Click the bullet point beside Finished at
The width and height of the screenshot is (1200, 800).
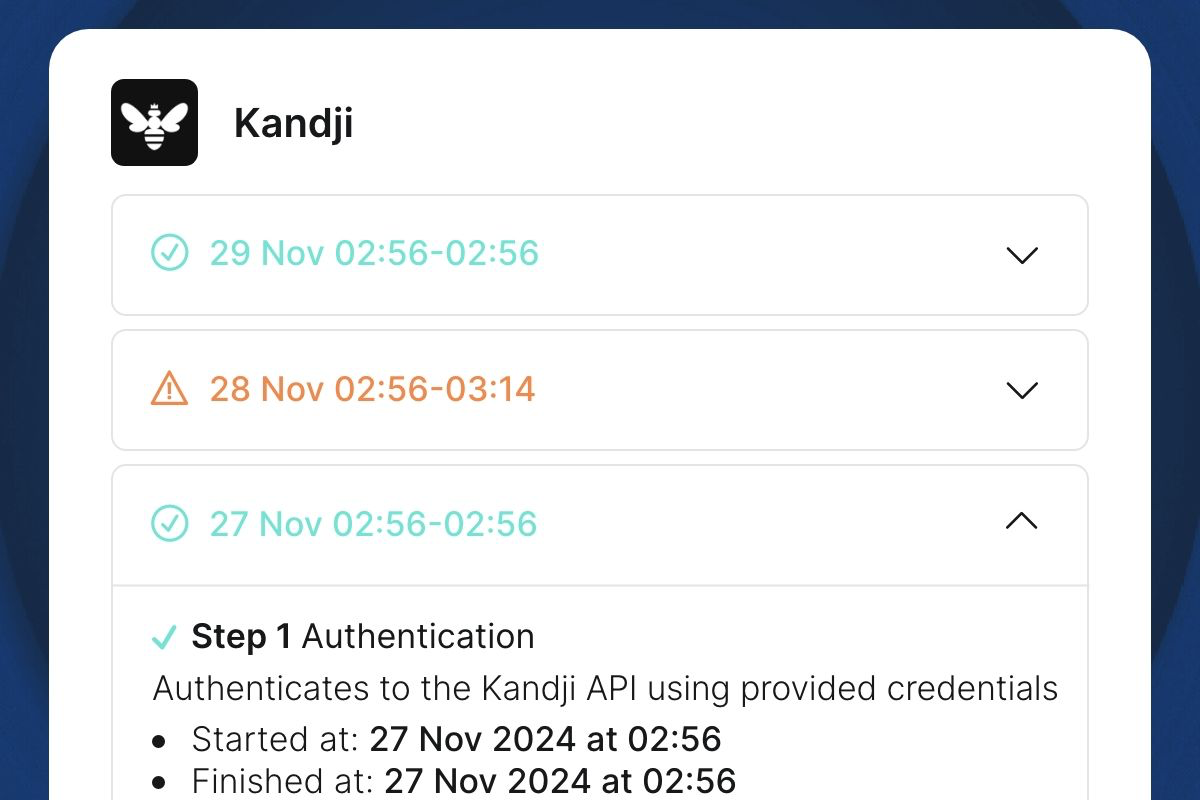tap(160, 781)
